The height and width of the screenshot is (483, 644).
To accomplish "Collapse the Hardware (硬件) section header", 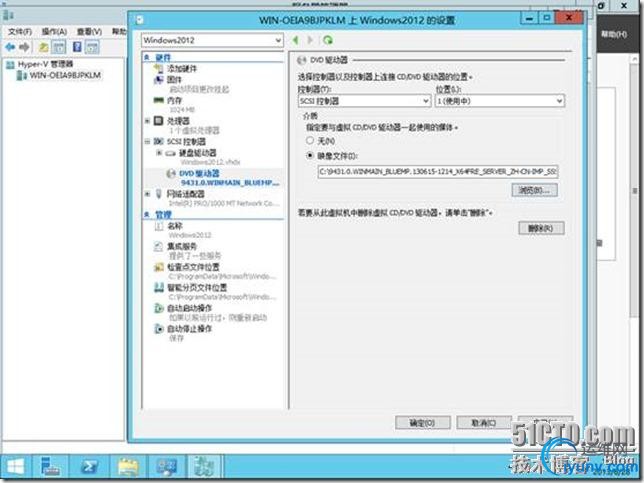I will pos(147,58).
